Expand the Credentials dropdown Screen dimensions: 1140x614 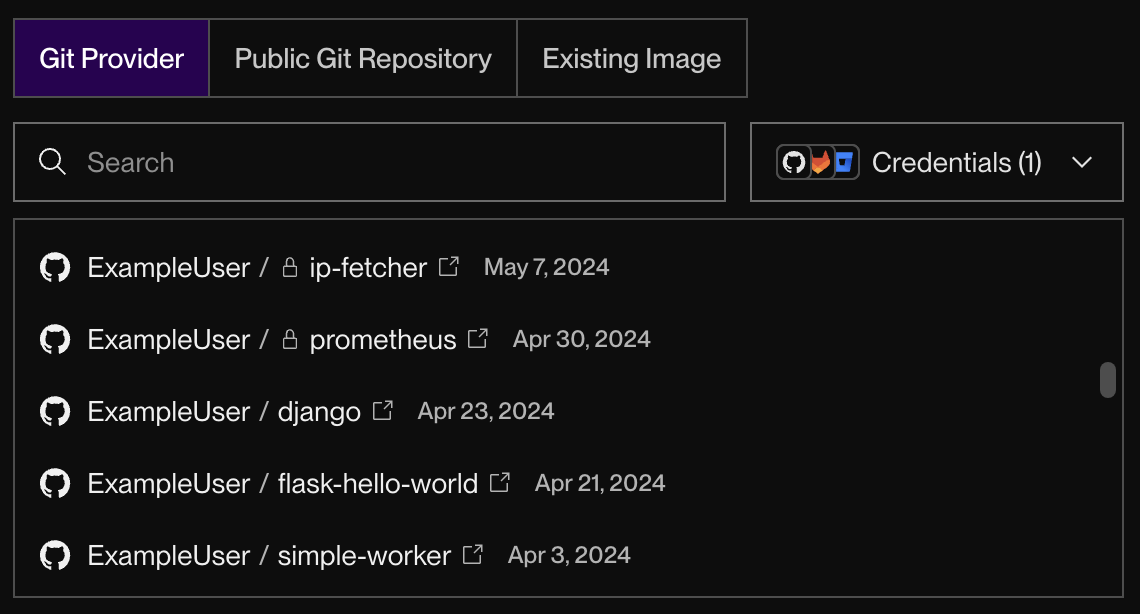pos(1082,162)
